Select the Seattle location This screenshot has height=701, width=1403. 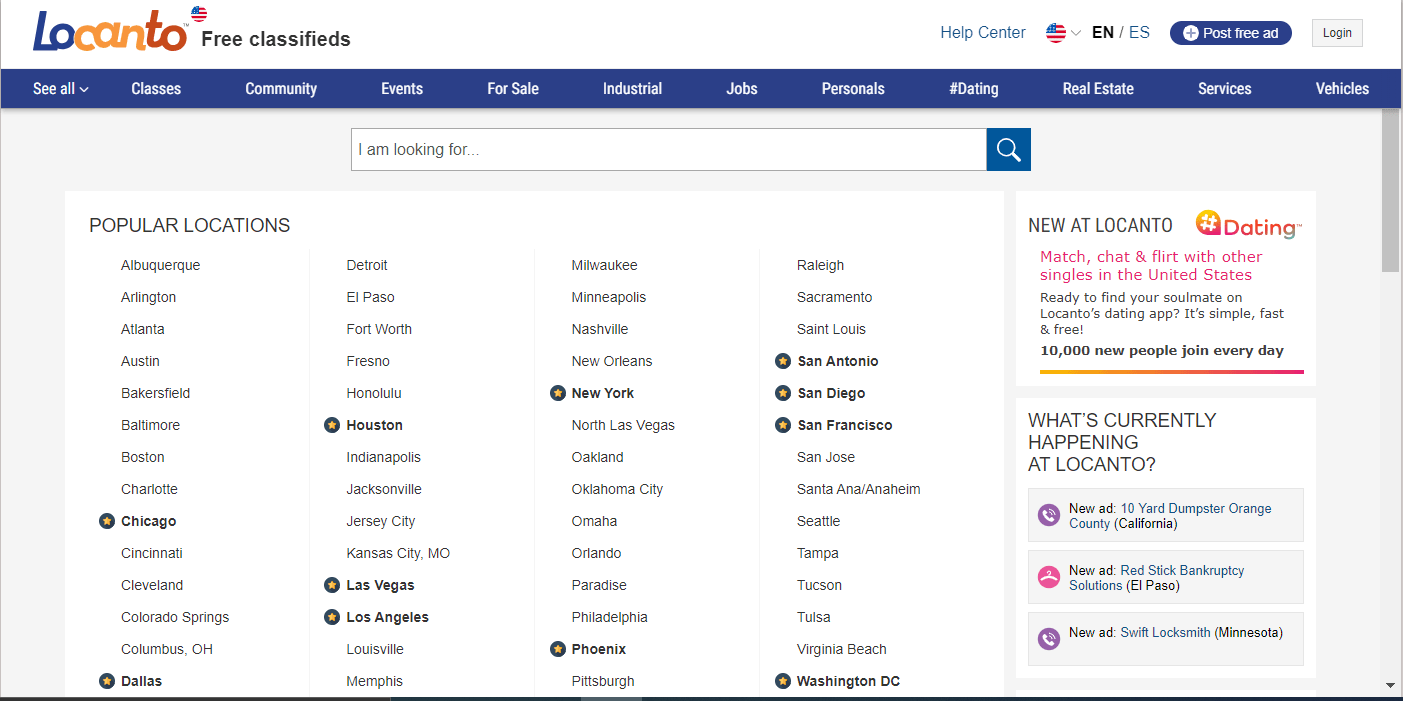[819, 521]
